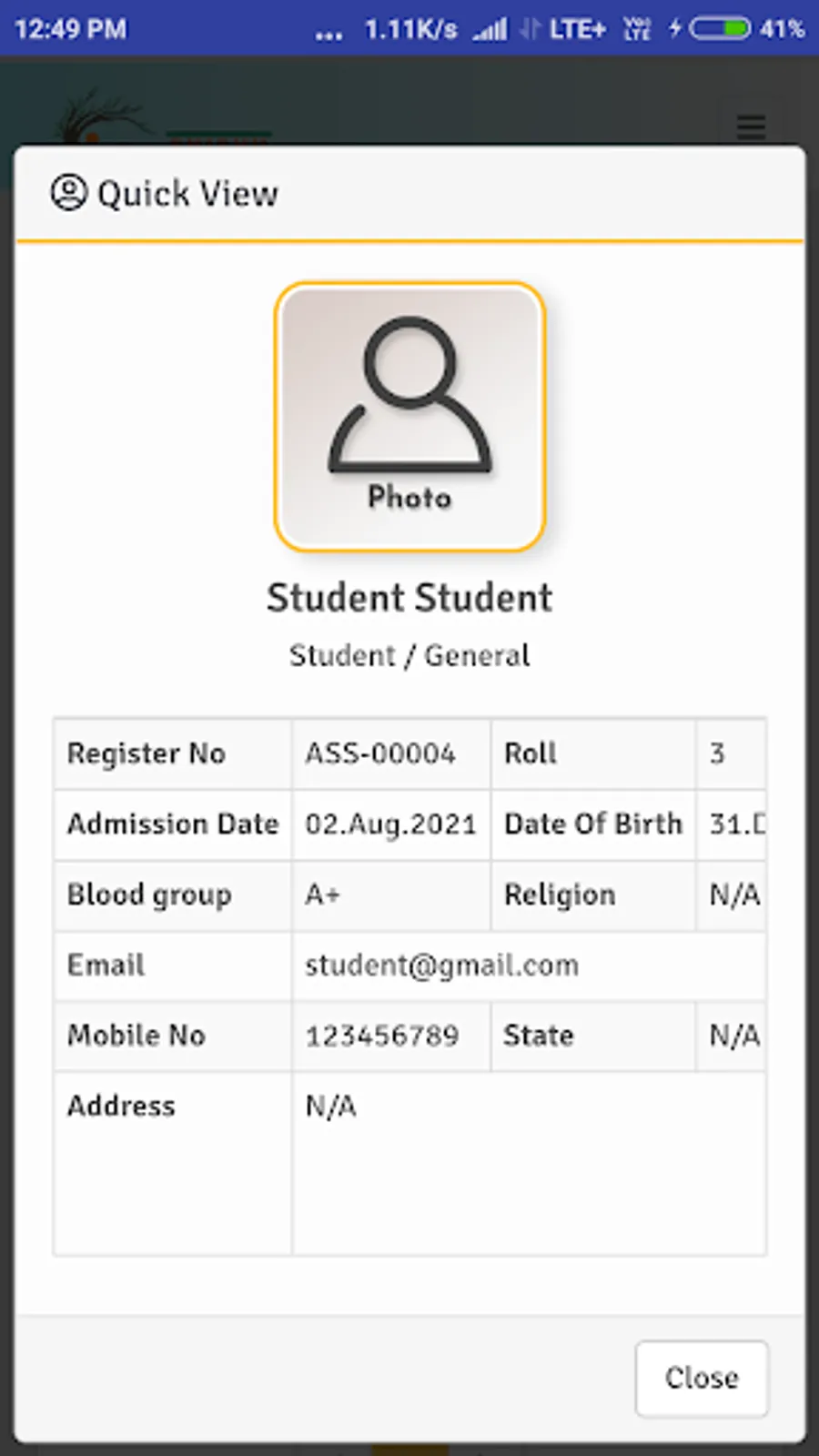Select the student@gmail.com email value

click(441, 965)
